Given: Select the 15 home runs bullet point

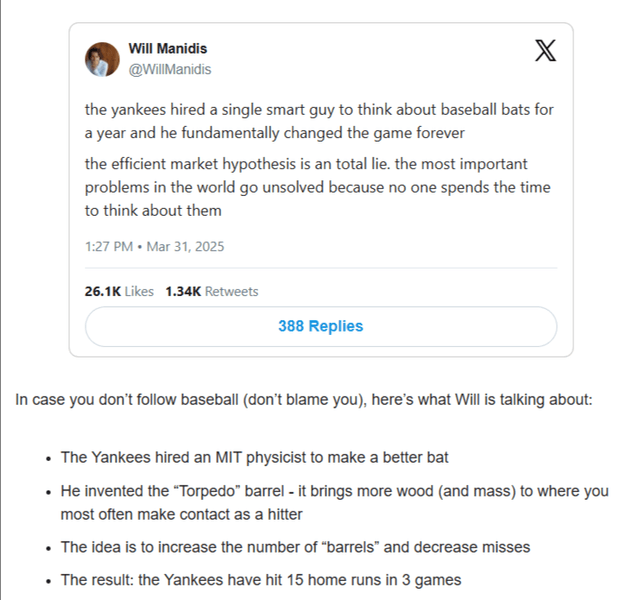Looking at the screenshot, I should point(261,580).
